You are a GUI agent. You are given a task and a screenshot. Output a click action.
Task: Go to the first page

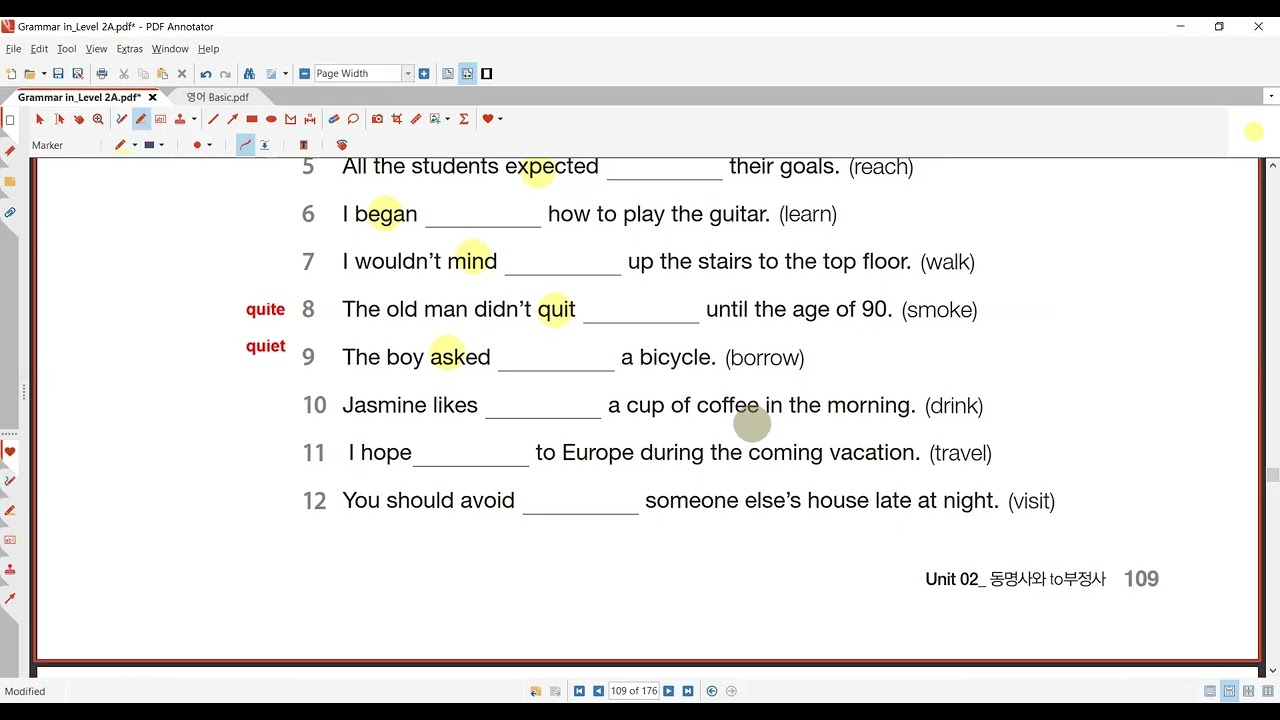tap(579, 691)
